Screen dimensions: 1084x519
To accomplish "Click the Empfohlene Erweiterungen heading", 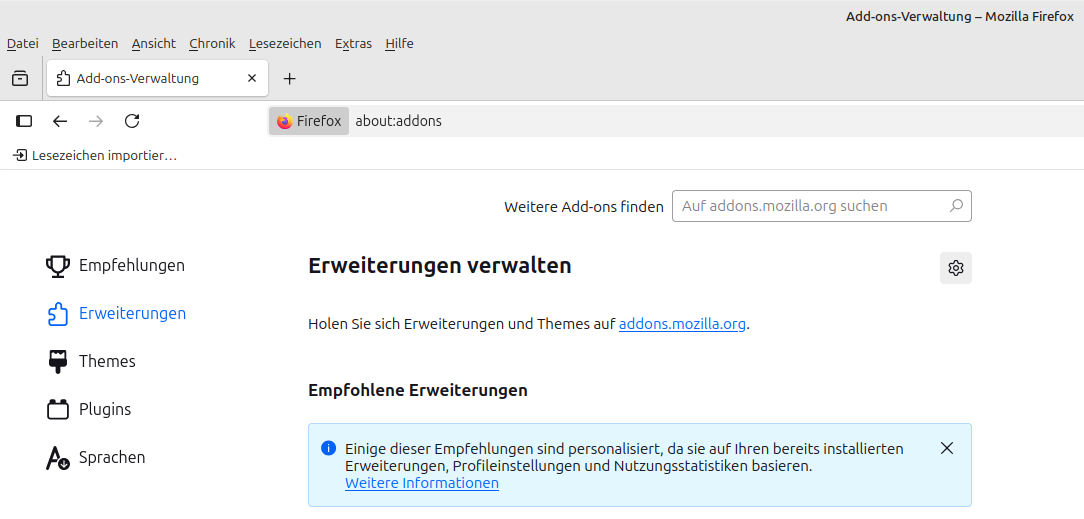I will tap(418, 390).
